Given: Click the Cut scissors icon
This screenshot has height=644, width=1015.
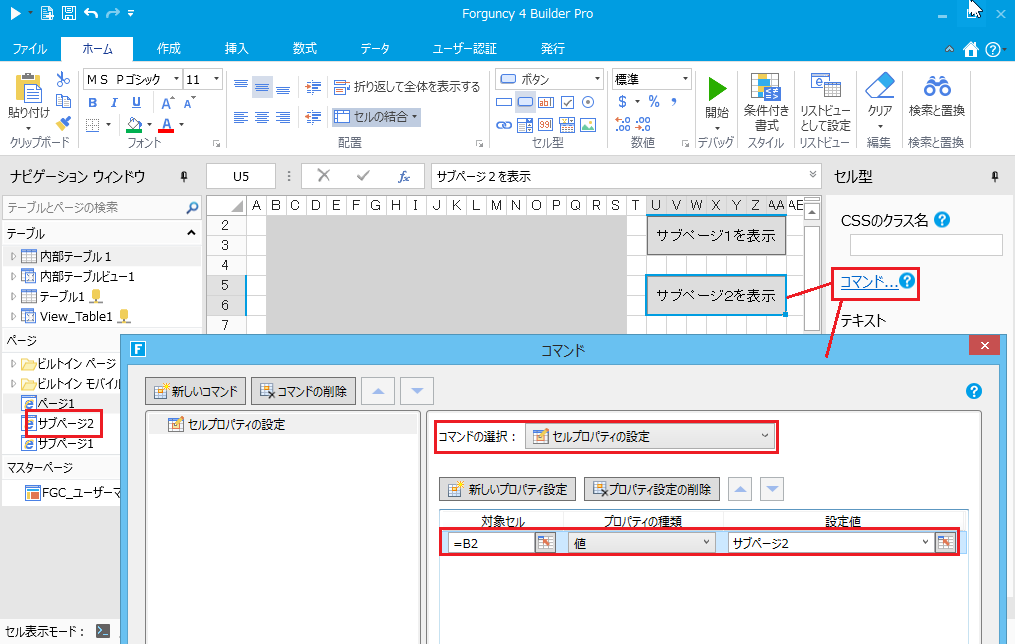Looking at the screenshot, I should coord(63,79).
